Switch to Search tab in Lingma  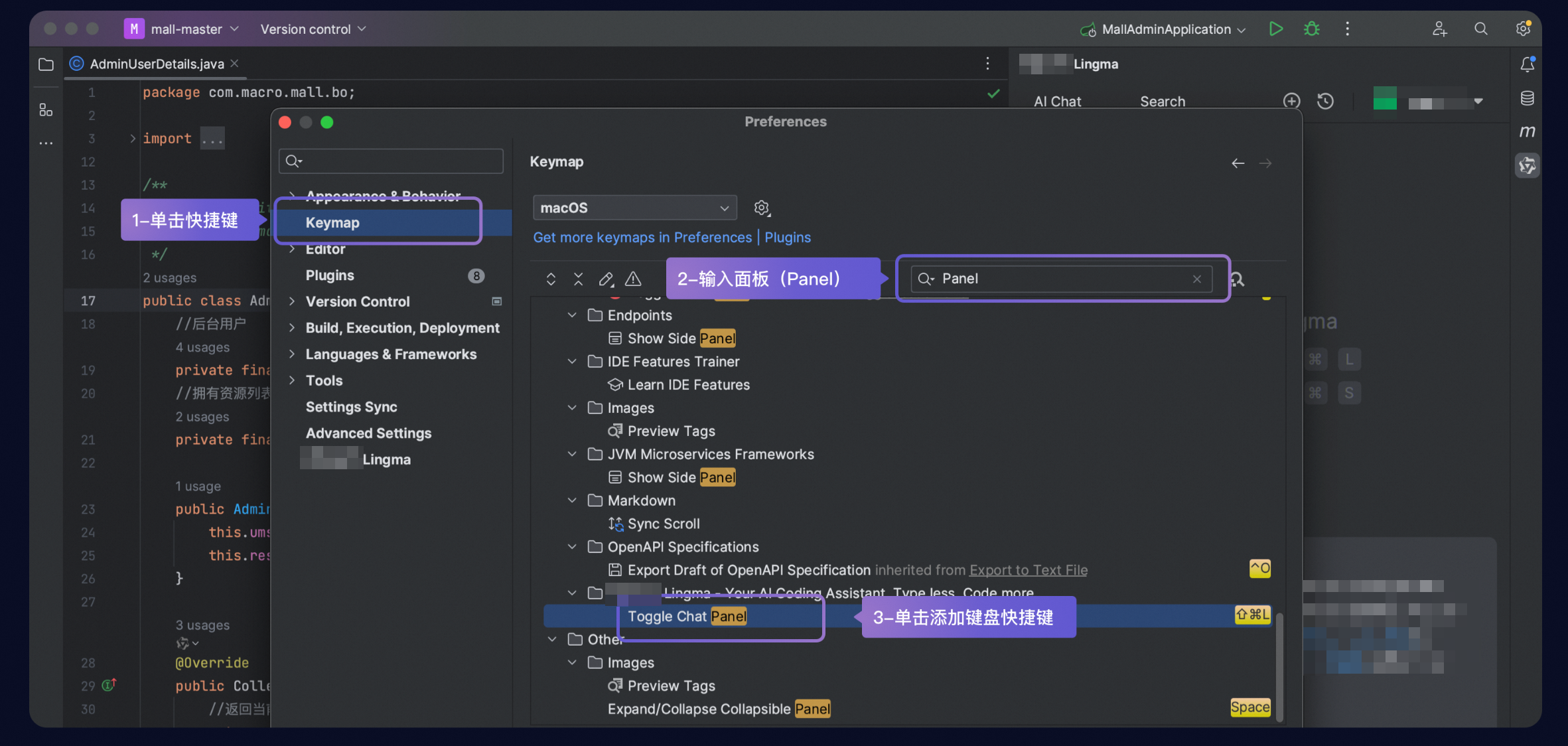(1162, 102)
